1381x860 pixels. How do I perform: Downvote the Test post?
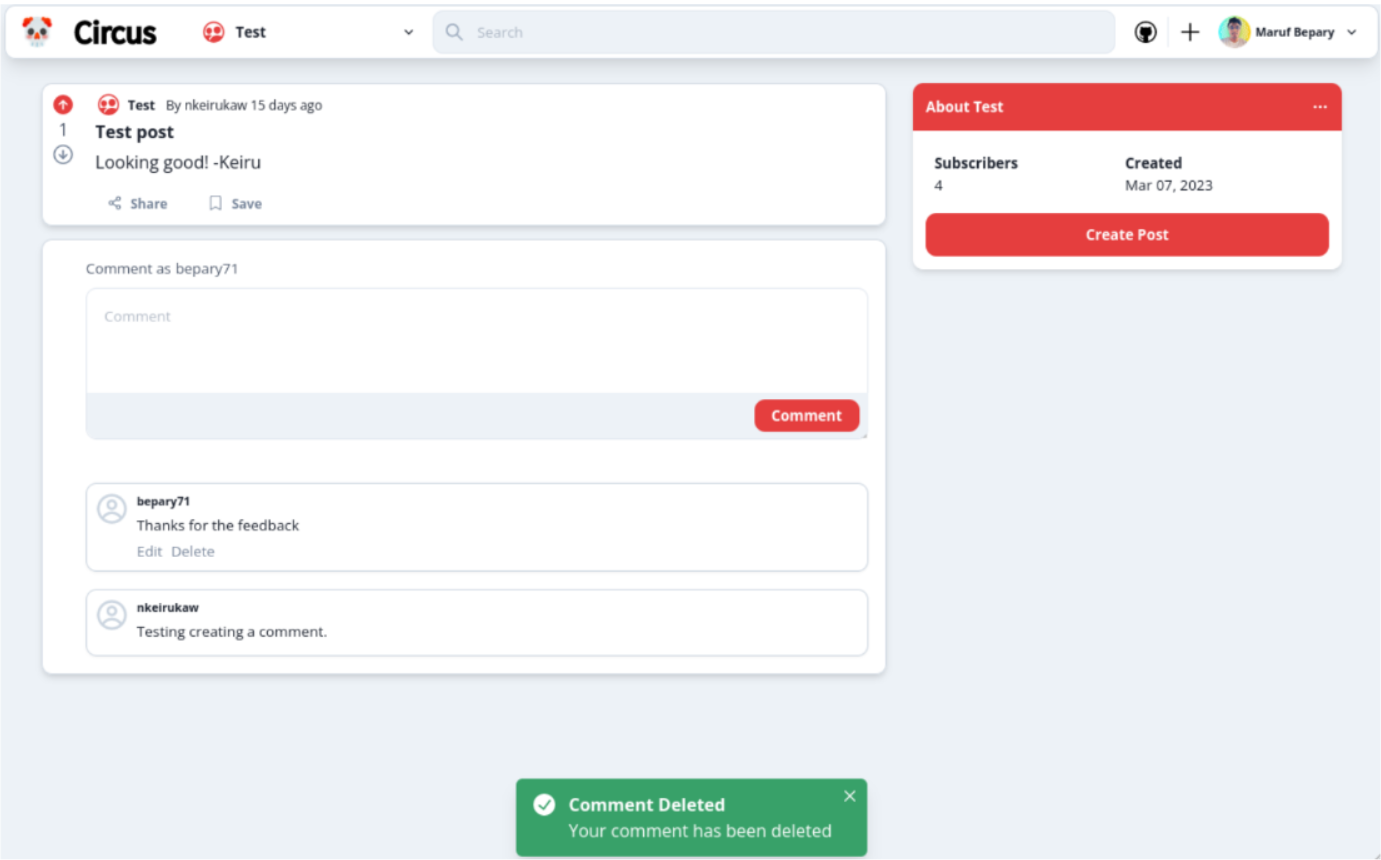click(x=63, y=154)
